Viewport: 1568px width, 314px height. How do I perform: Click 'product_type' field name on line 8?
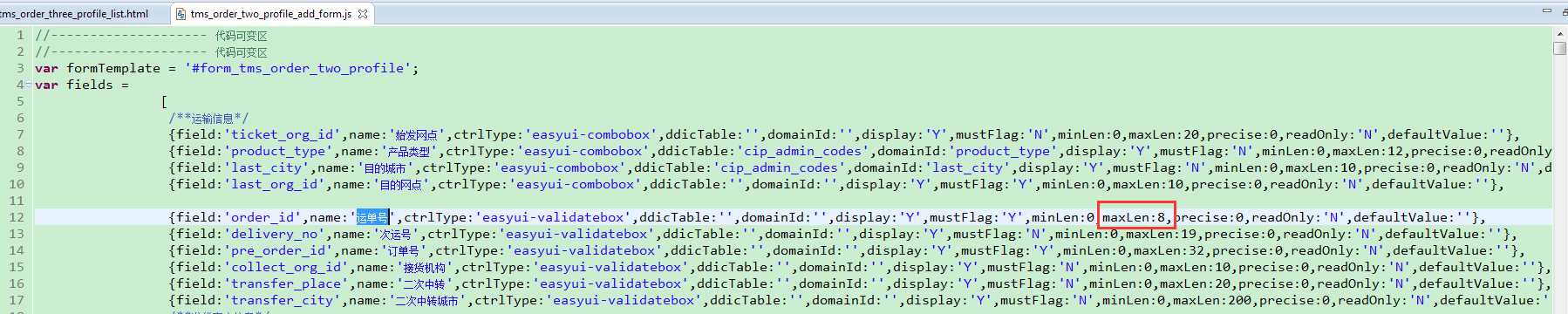tap(277, 151)
